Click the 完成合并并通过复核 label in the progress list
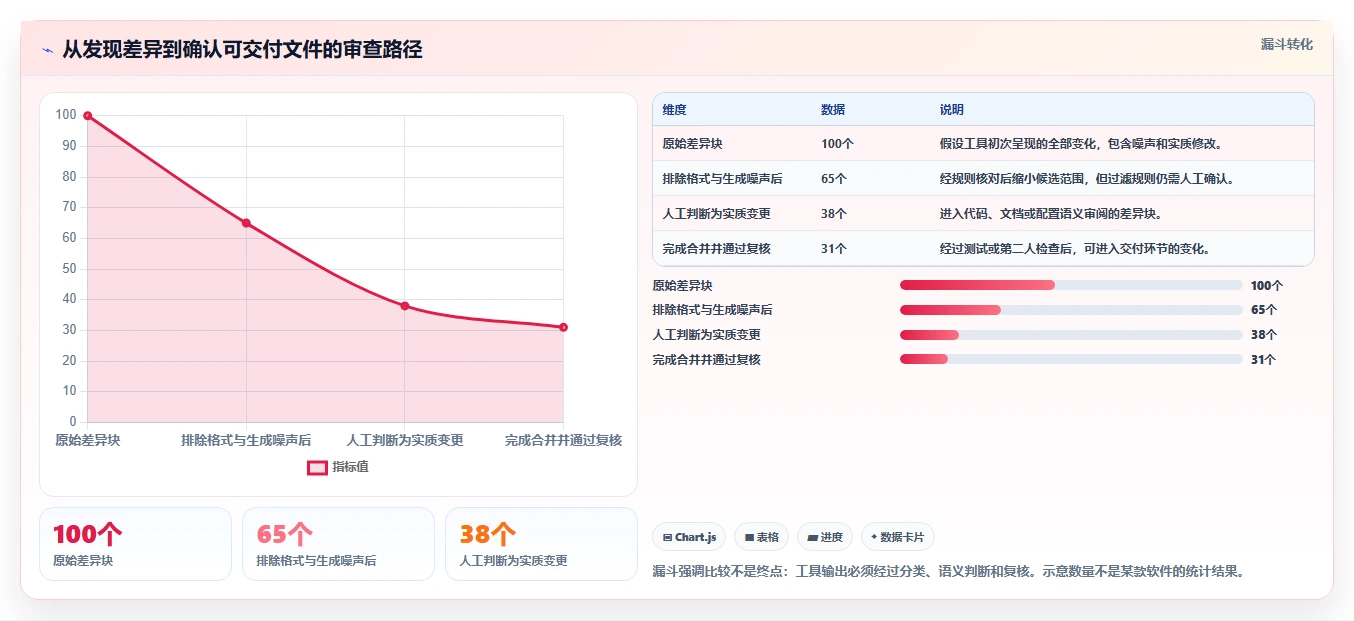This screenshot has height=621, width=1354. point(706,359)
